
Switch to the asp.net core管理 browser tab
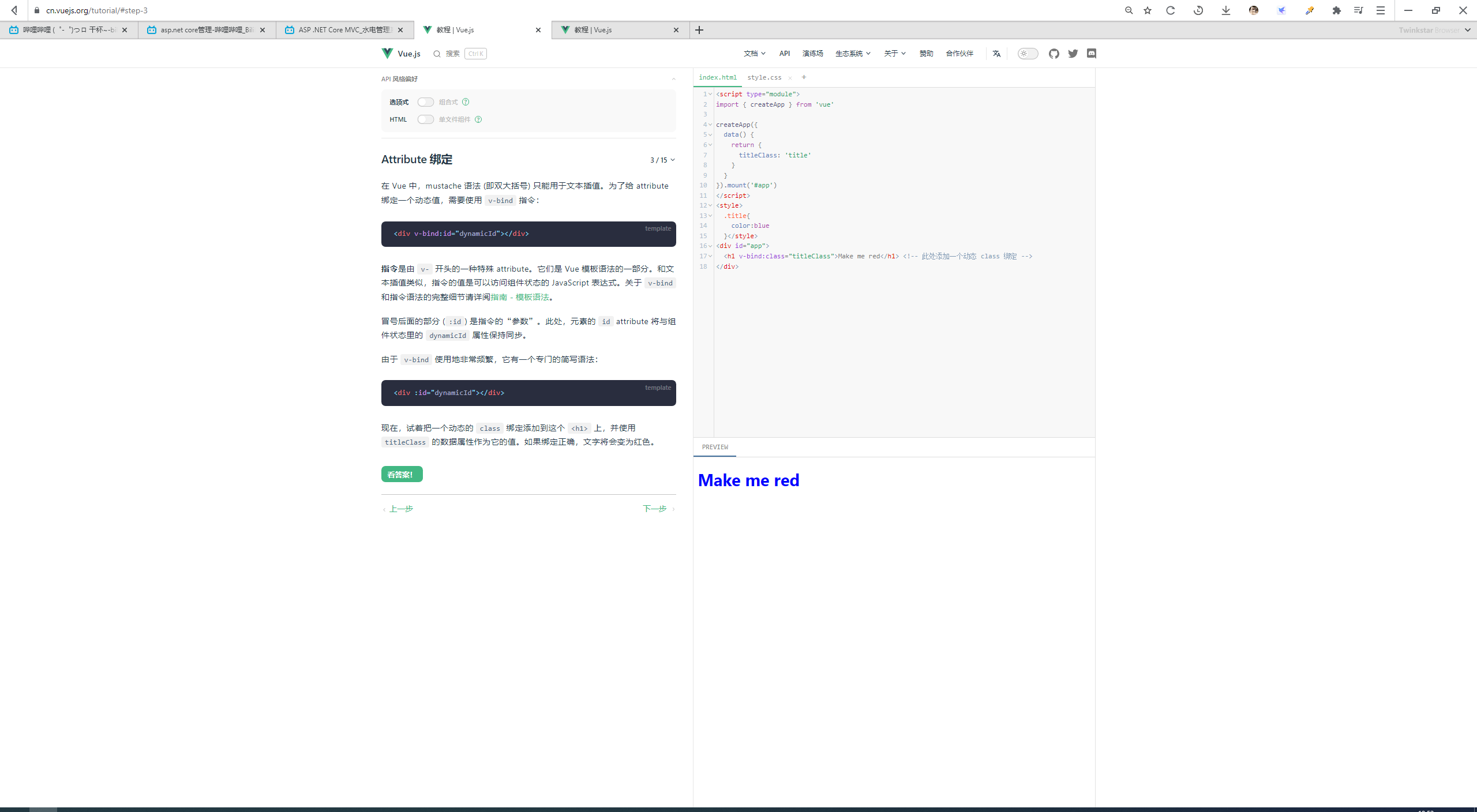207,30
